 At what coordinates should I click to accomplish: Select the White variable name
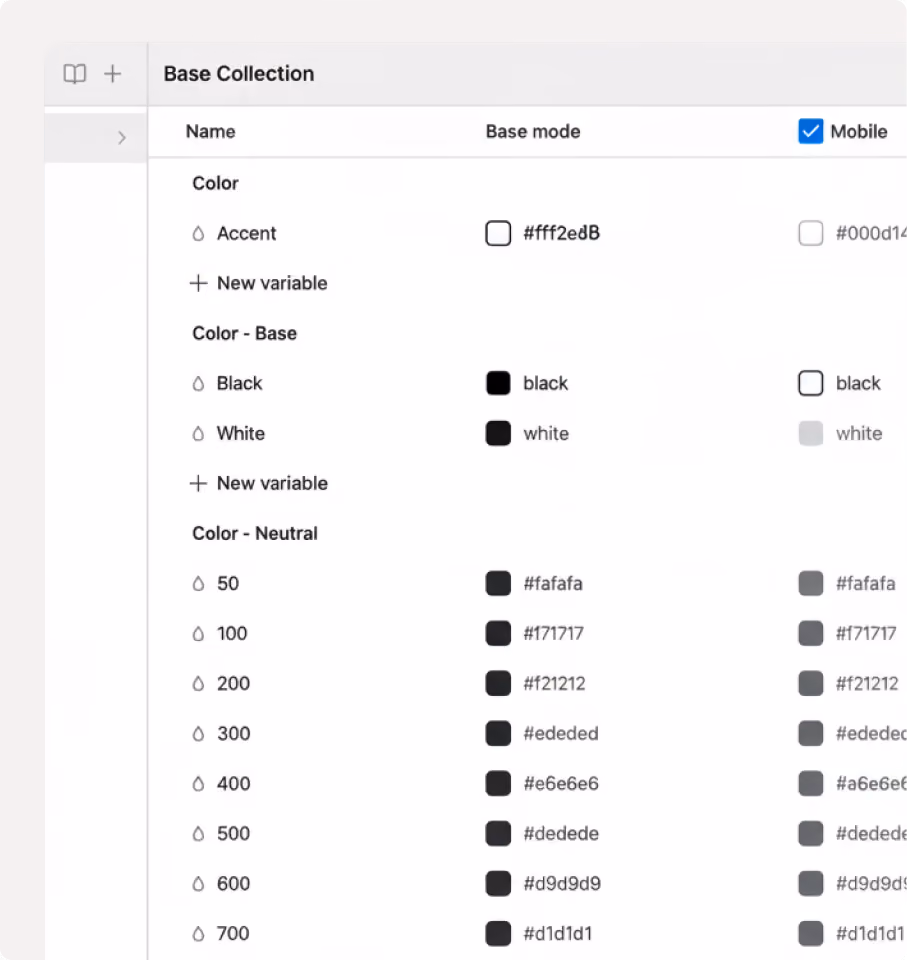pos(241,433)
